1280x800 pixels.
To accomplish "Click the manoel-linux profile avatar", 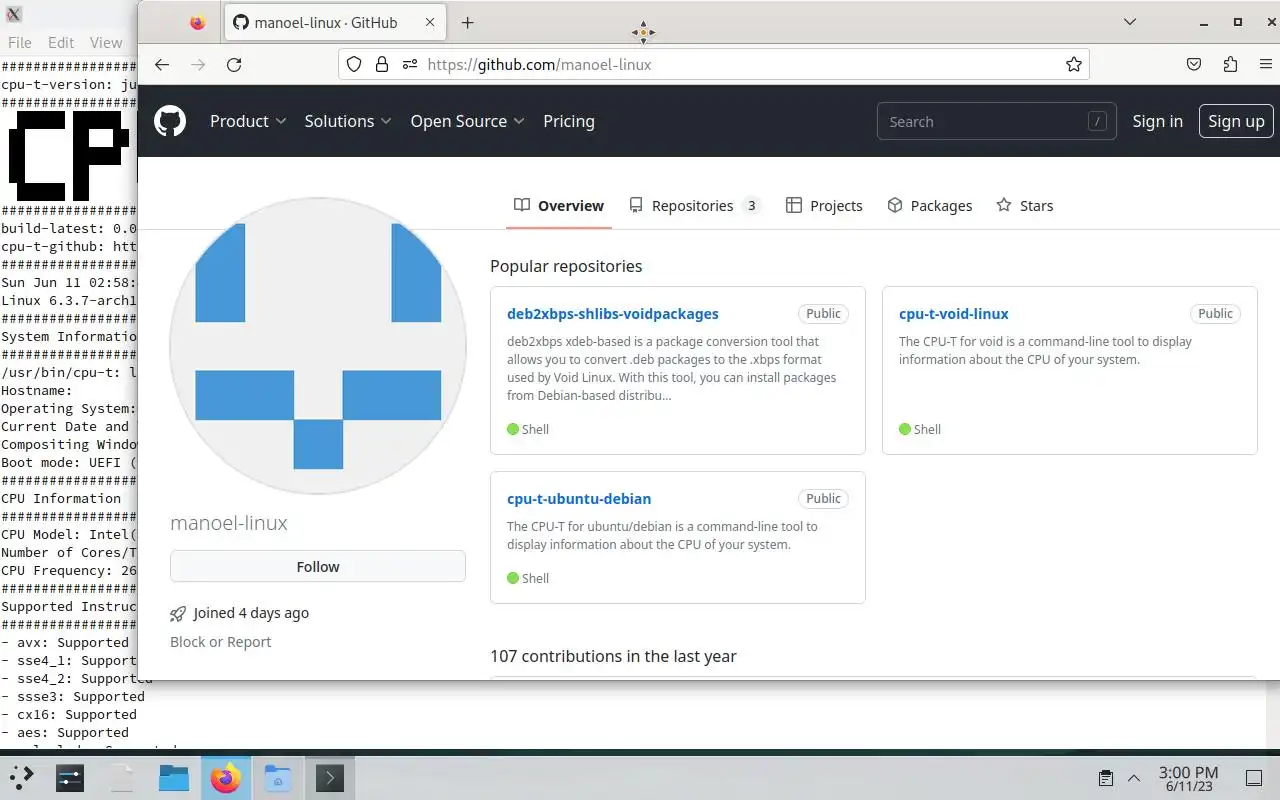I will coord(318,346).
